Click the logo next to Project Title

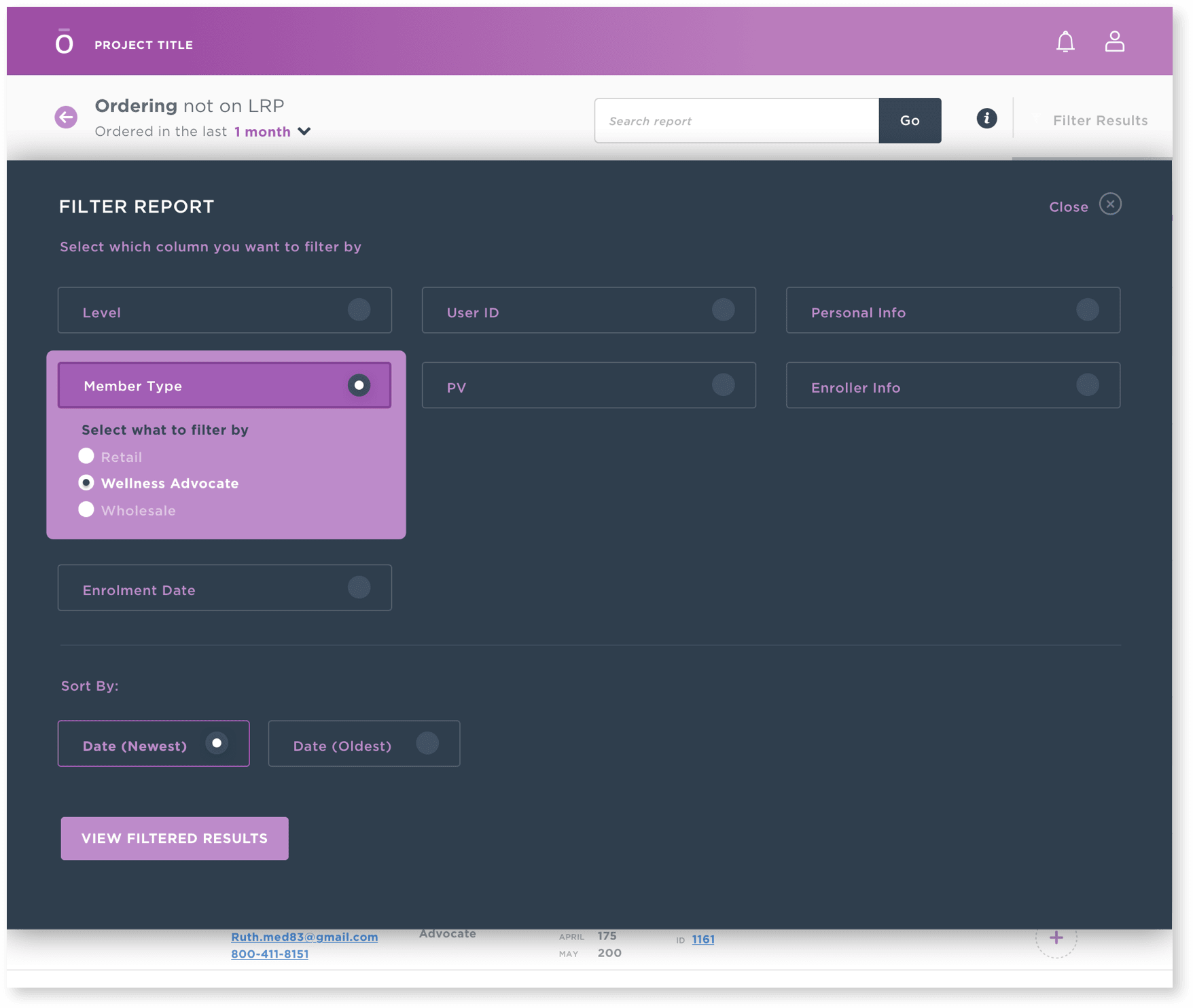(64, 42)
